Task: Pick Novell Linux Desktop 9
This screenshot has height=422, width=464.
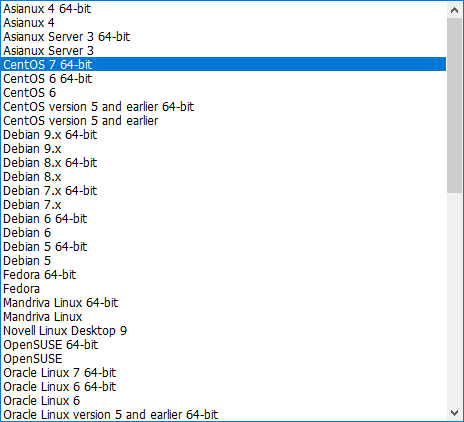Action: tap(223, 331)
